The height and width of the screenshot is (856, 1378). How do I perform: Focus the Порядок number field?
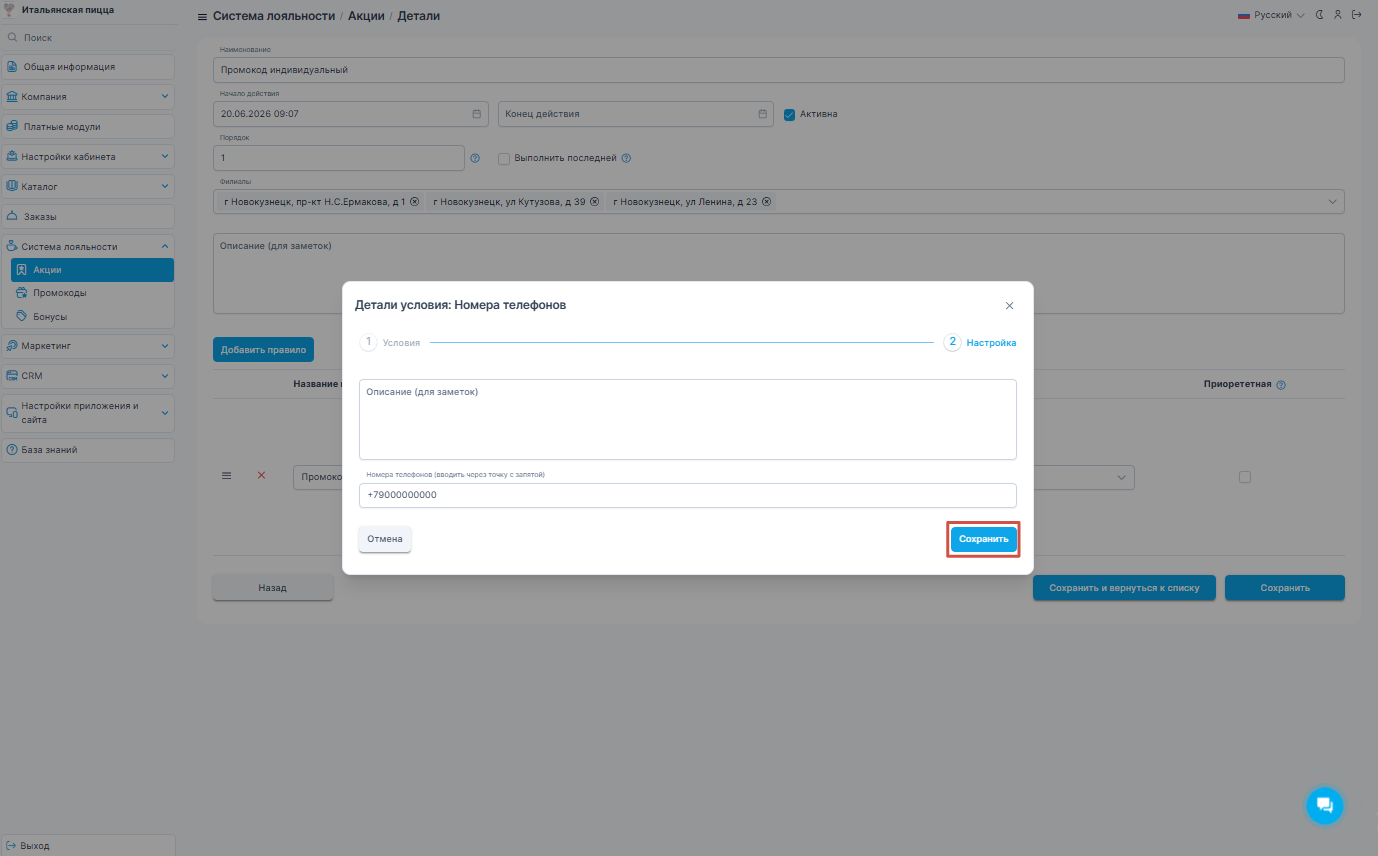pos(339,158)
